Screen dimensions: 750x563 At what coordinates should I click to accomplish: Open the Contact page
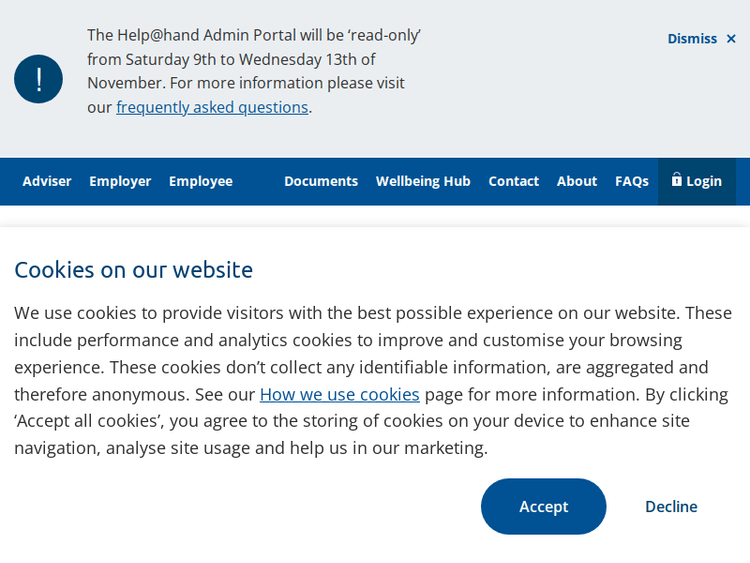point(513,181)
